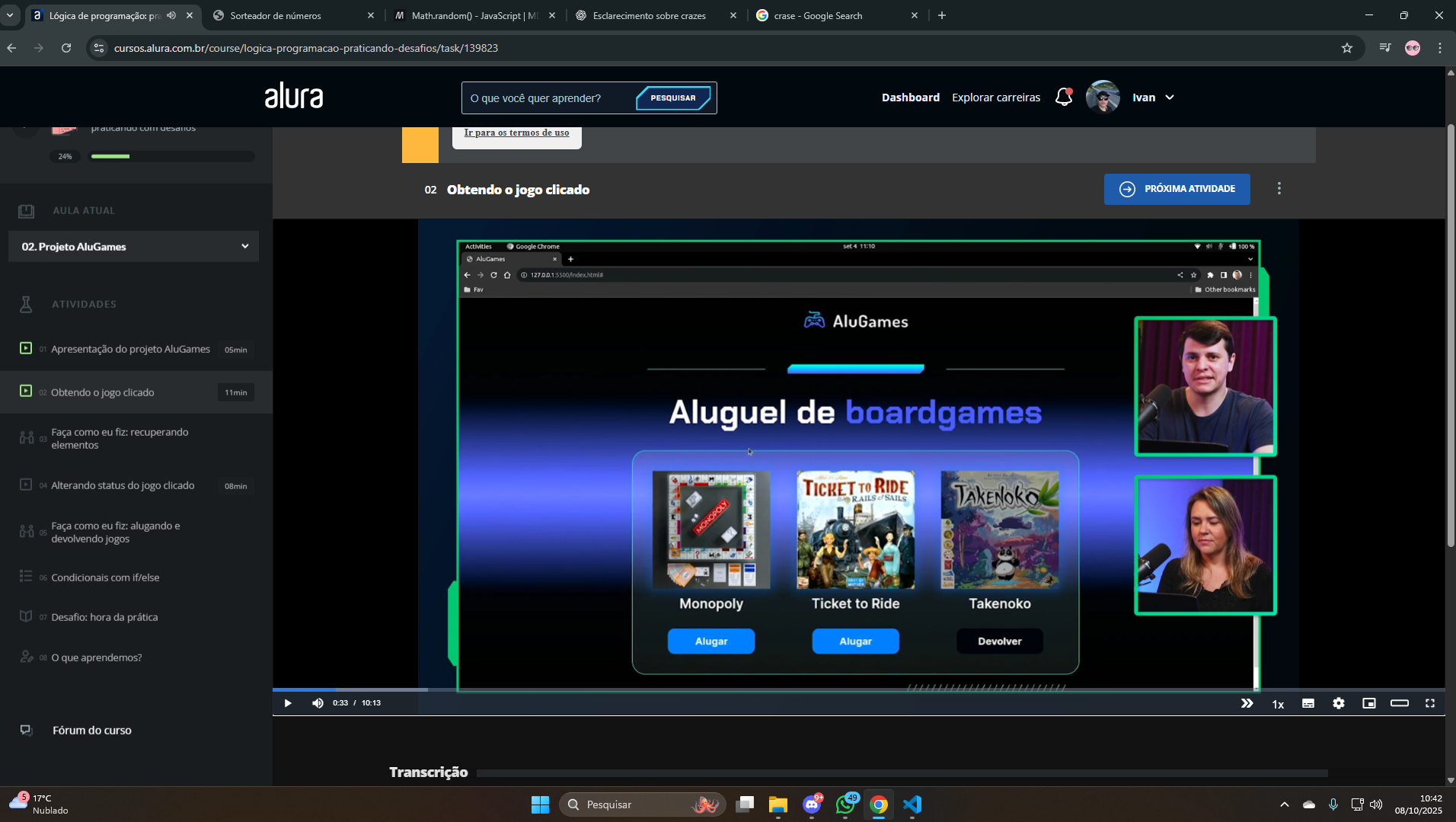
Task: Show hidden system tray icons
Action: 1284,804
